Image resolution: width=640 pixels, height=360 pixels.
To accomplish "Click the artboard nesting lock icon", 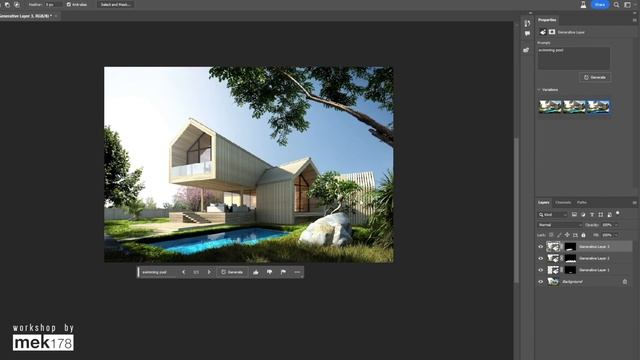I will pos(575,235).
